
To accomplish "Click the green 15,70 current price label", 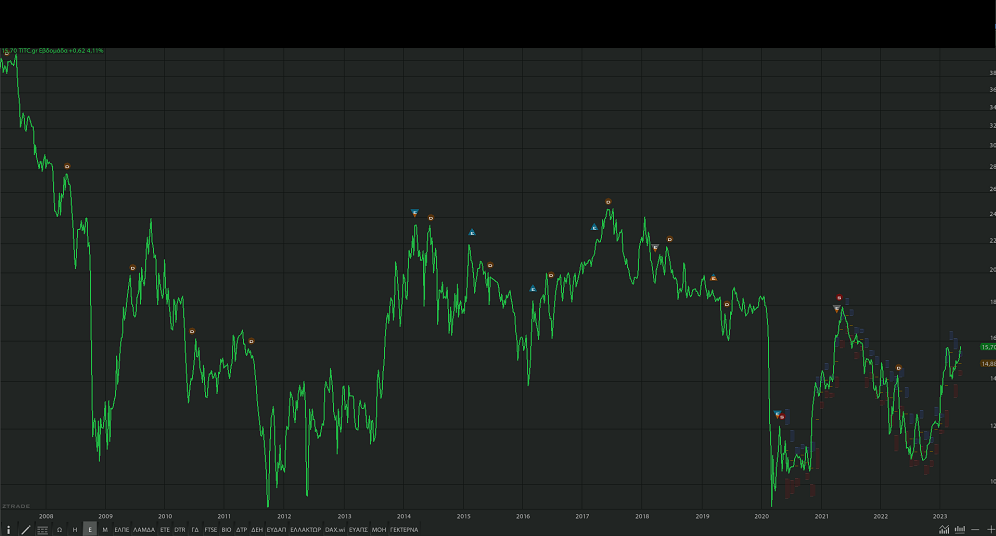I will point(988,347).
